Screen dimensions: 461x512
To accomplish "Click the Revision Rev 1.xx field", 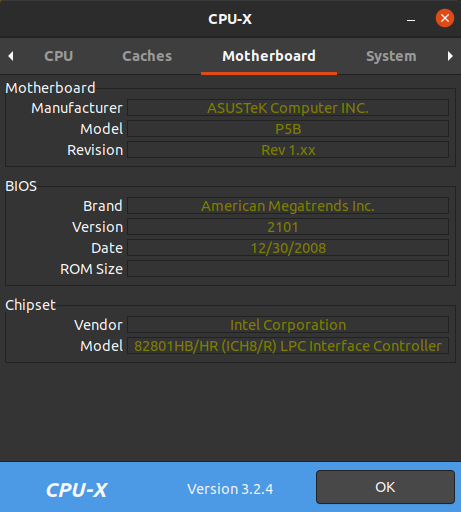I will coord(288,150).
